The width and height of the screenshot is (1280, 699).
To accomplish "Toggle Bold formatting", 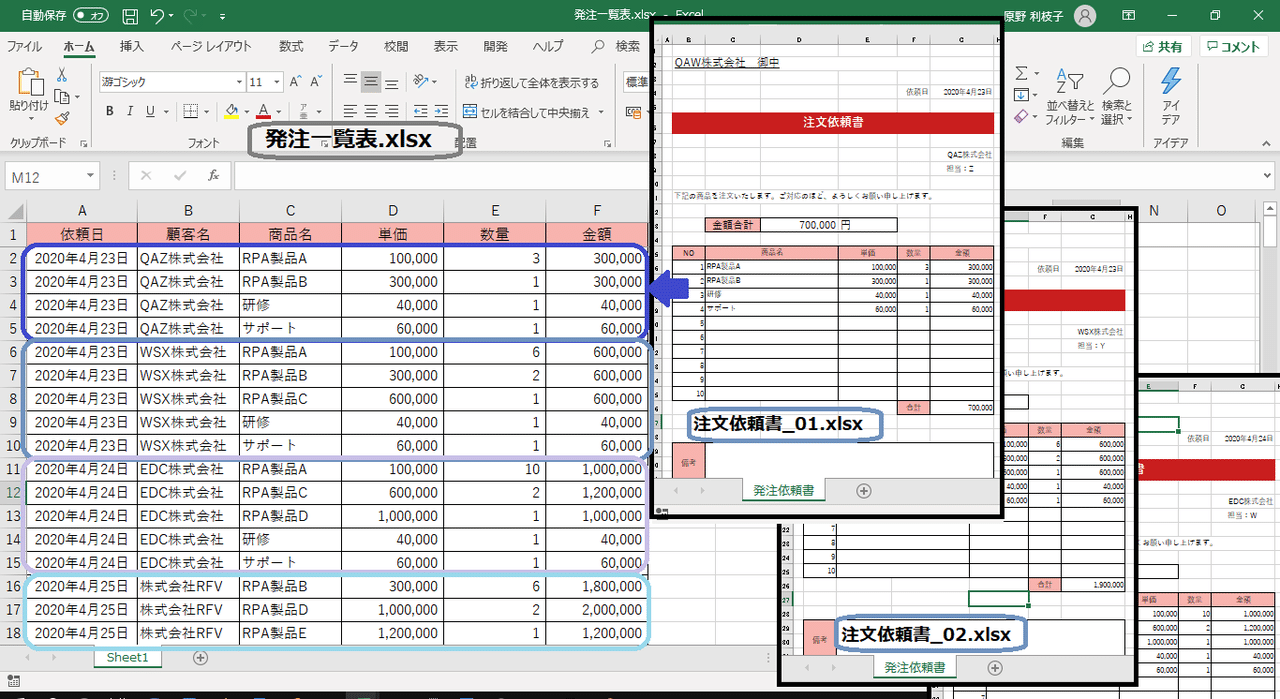I will click(x=108, y=111).
